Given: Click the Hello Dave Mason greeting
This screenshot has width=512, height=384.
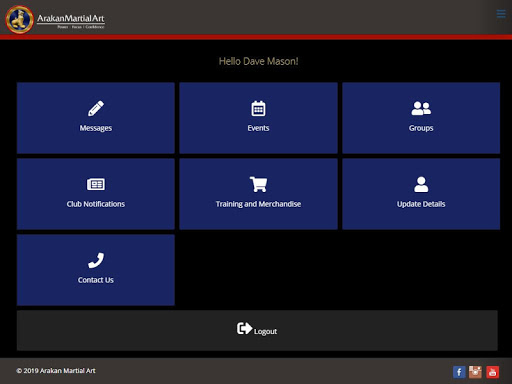Looking at the screenshot, I should [258, 61].
